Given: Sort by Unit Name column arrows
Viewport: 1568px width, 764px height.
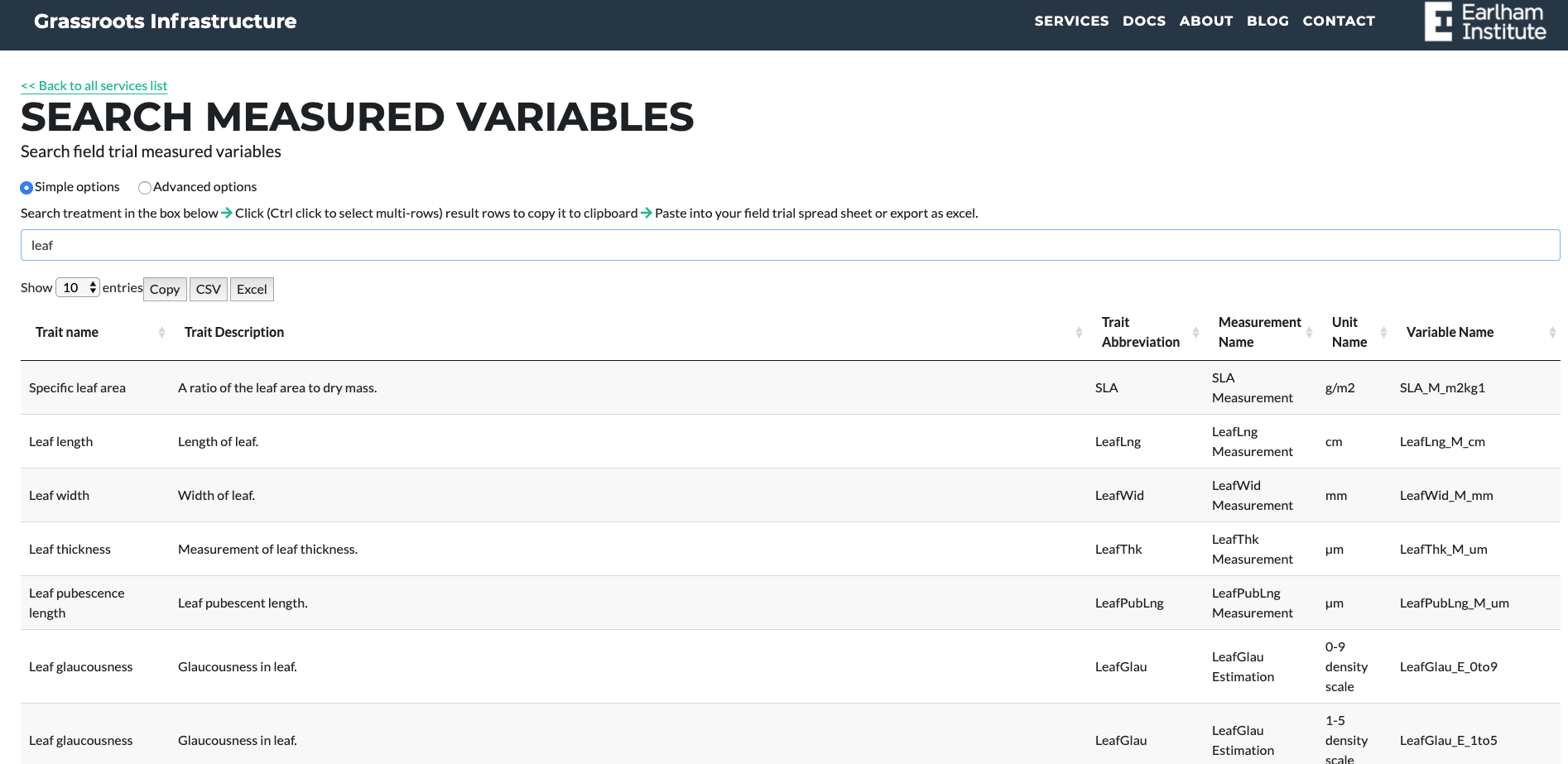Looking at the screenshot, I should [1383, 332].
